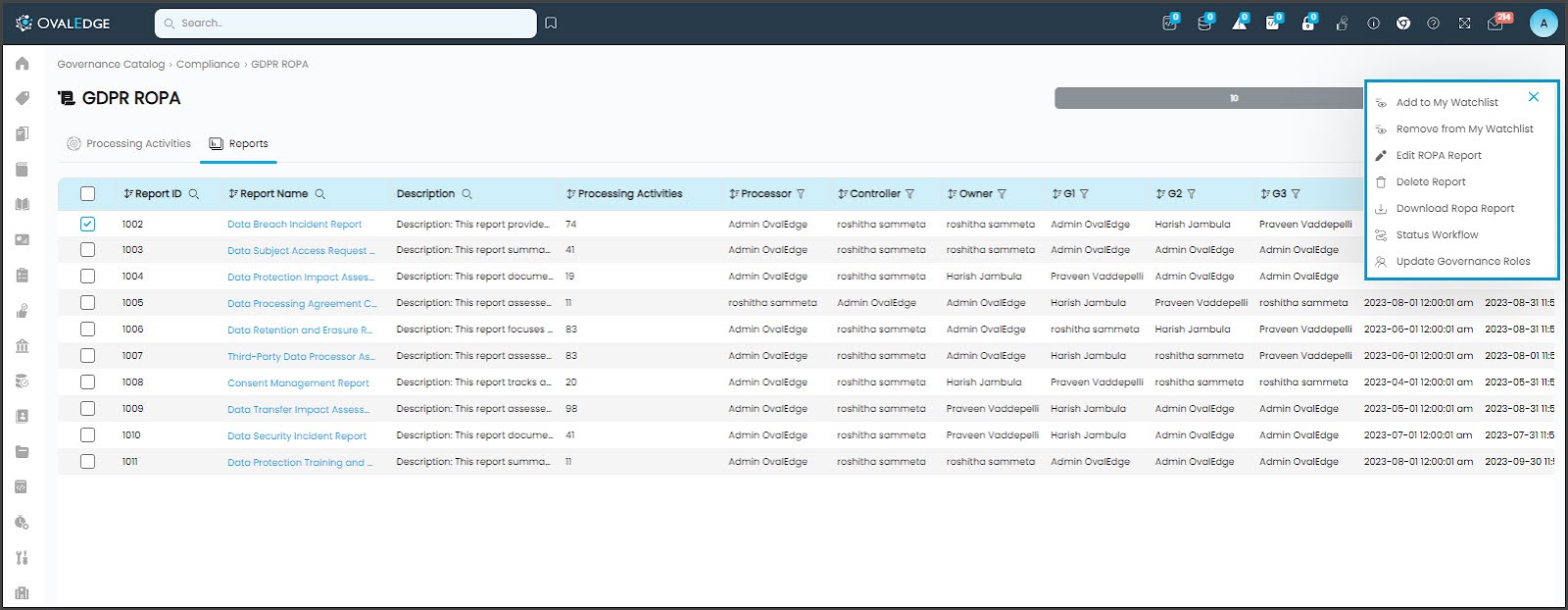This screenshot has height=610, width=1568.
Task: Open Data Subject Access Request link
Action: pos(301,251)
